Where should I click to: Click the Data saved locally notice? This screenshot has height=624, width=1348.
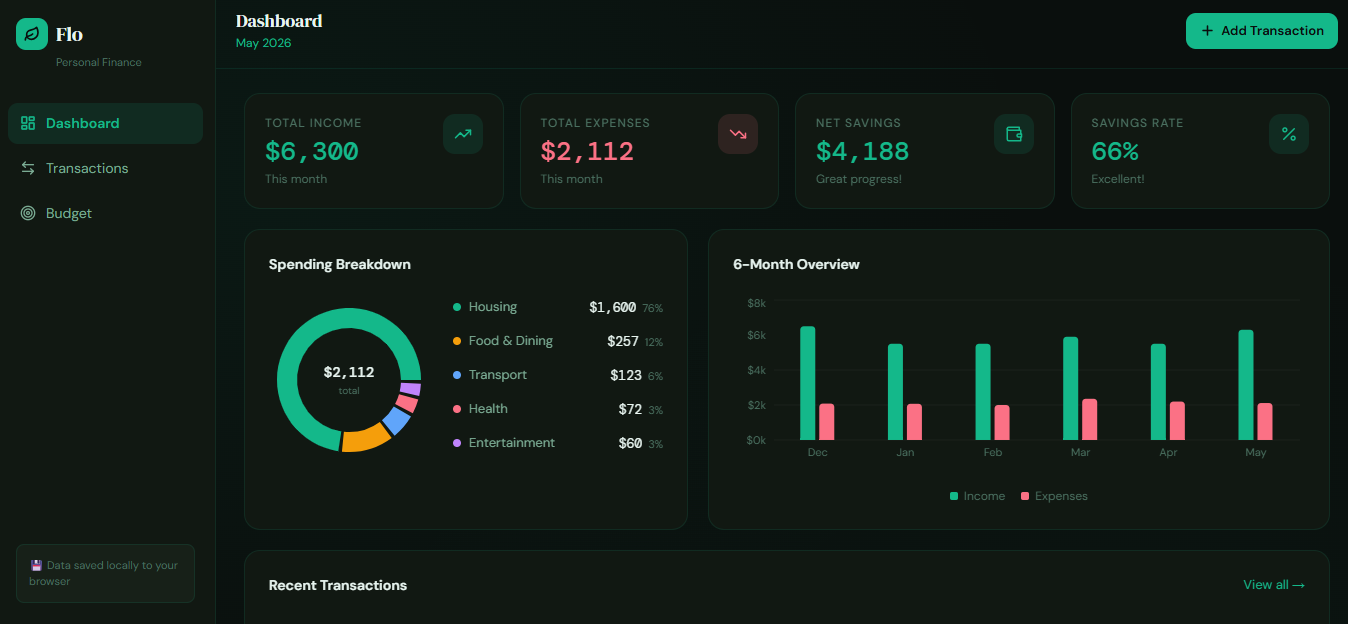tap(105, 573)
